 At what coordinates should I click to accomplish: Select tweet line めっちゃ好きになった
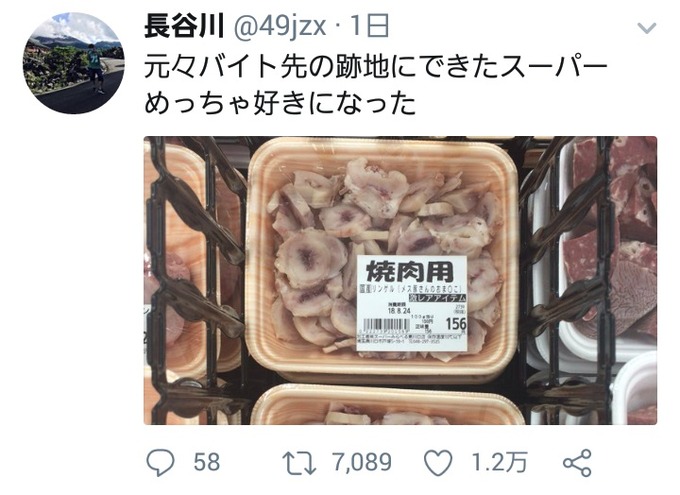click(x=280, y=104)
